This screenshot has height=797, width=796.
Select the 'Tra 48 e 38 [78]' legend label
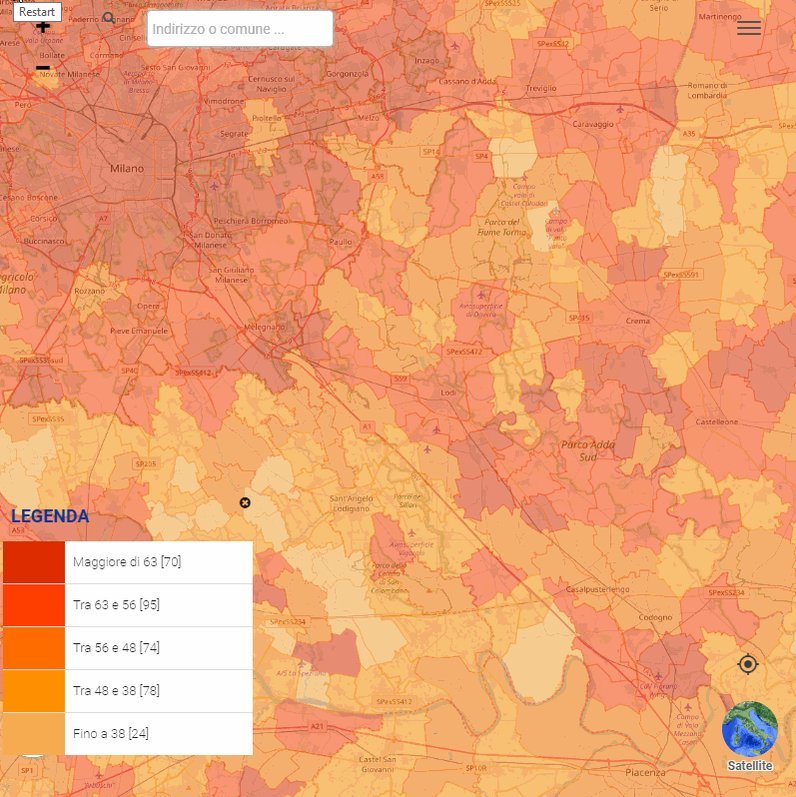(117, 691)
